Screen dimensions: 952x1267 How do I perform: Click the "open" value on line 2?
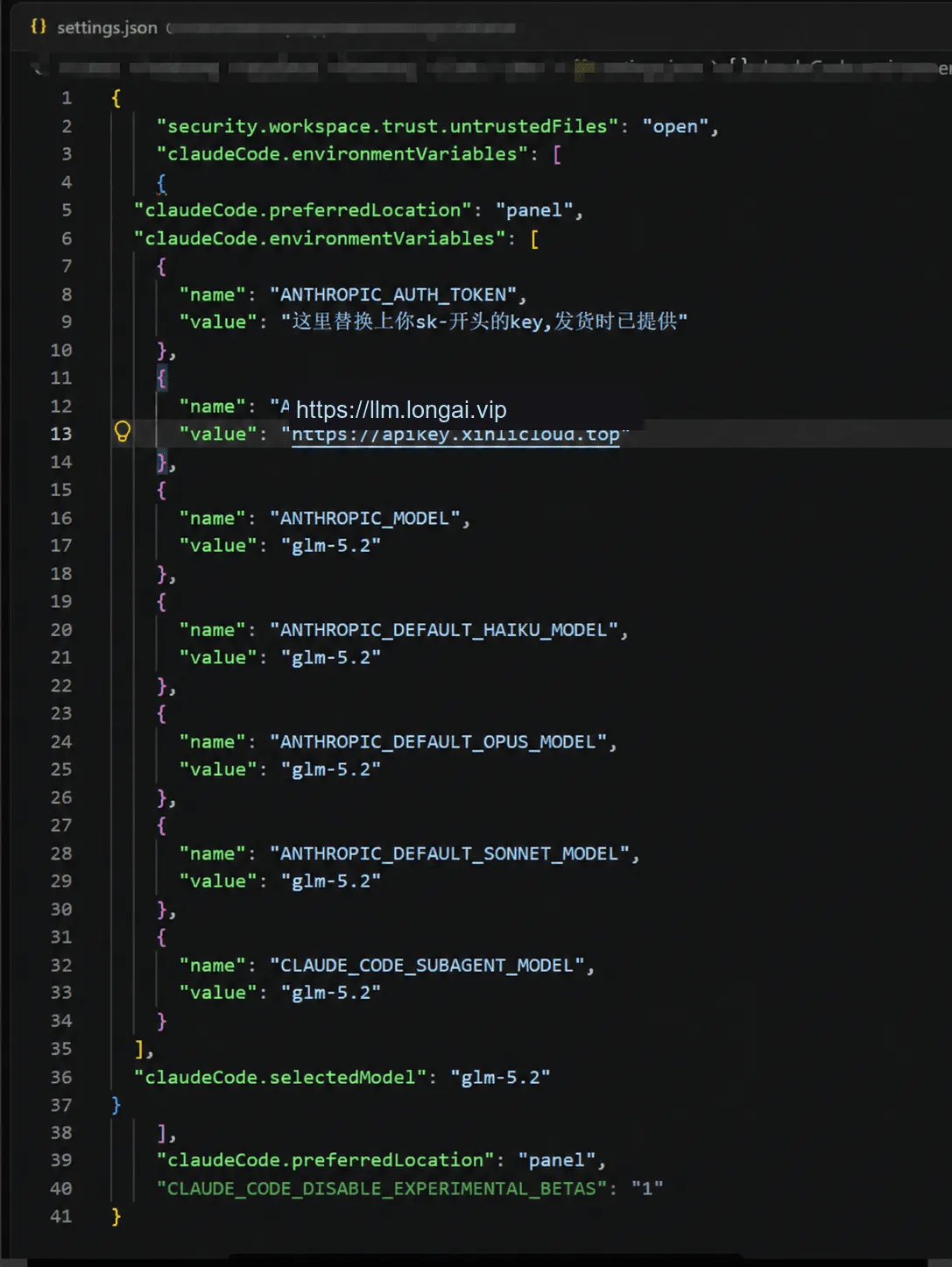click(x=675, y=126)
